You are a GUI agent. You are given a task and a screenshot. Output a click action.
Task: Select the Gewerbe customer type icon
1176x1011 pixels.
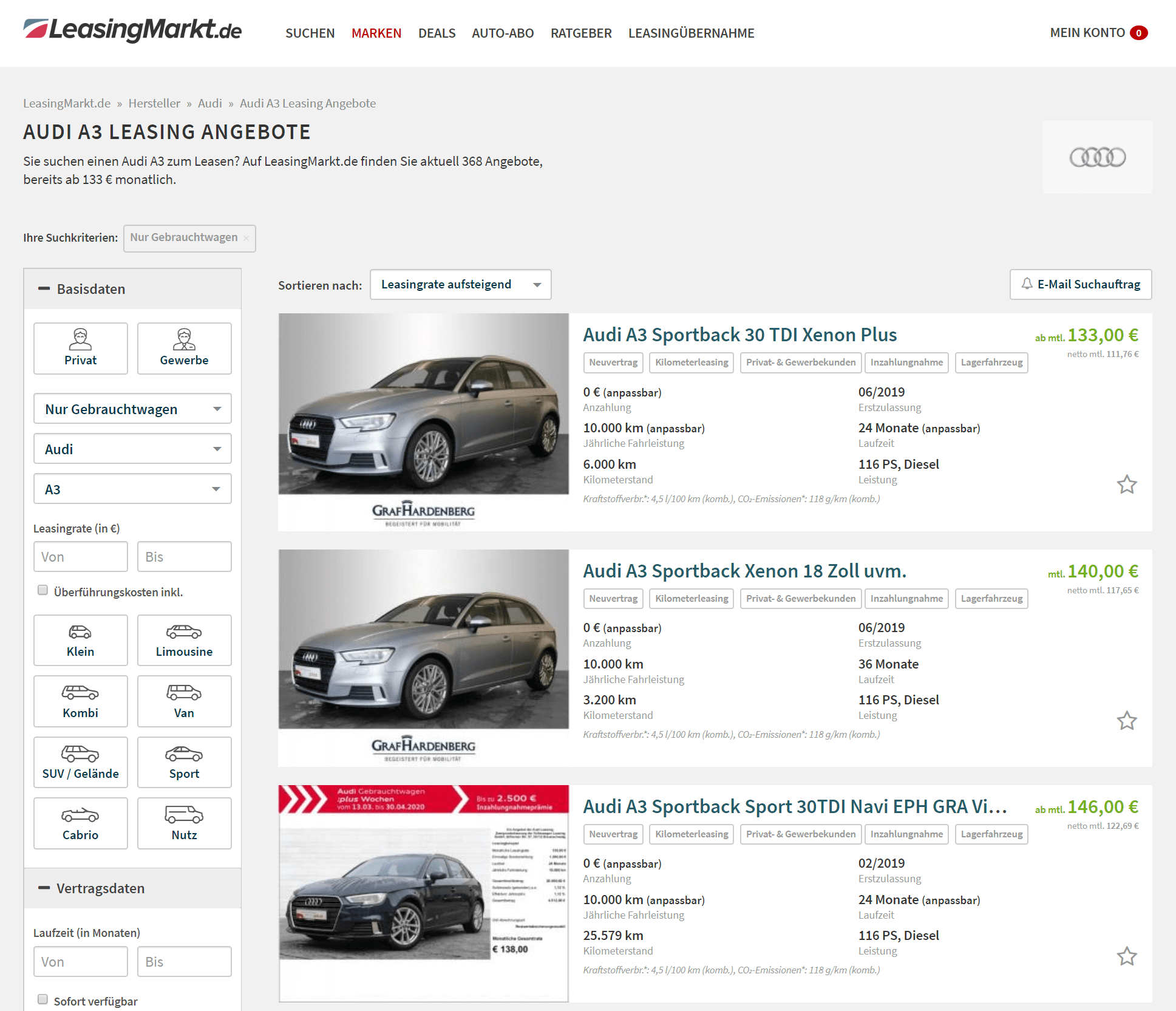[x=184, y=348]
